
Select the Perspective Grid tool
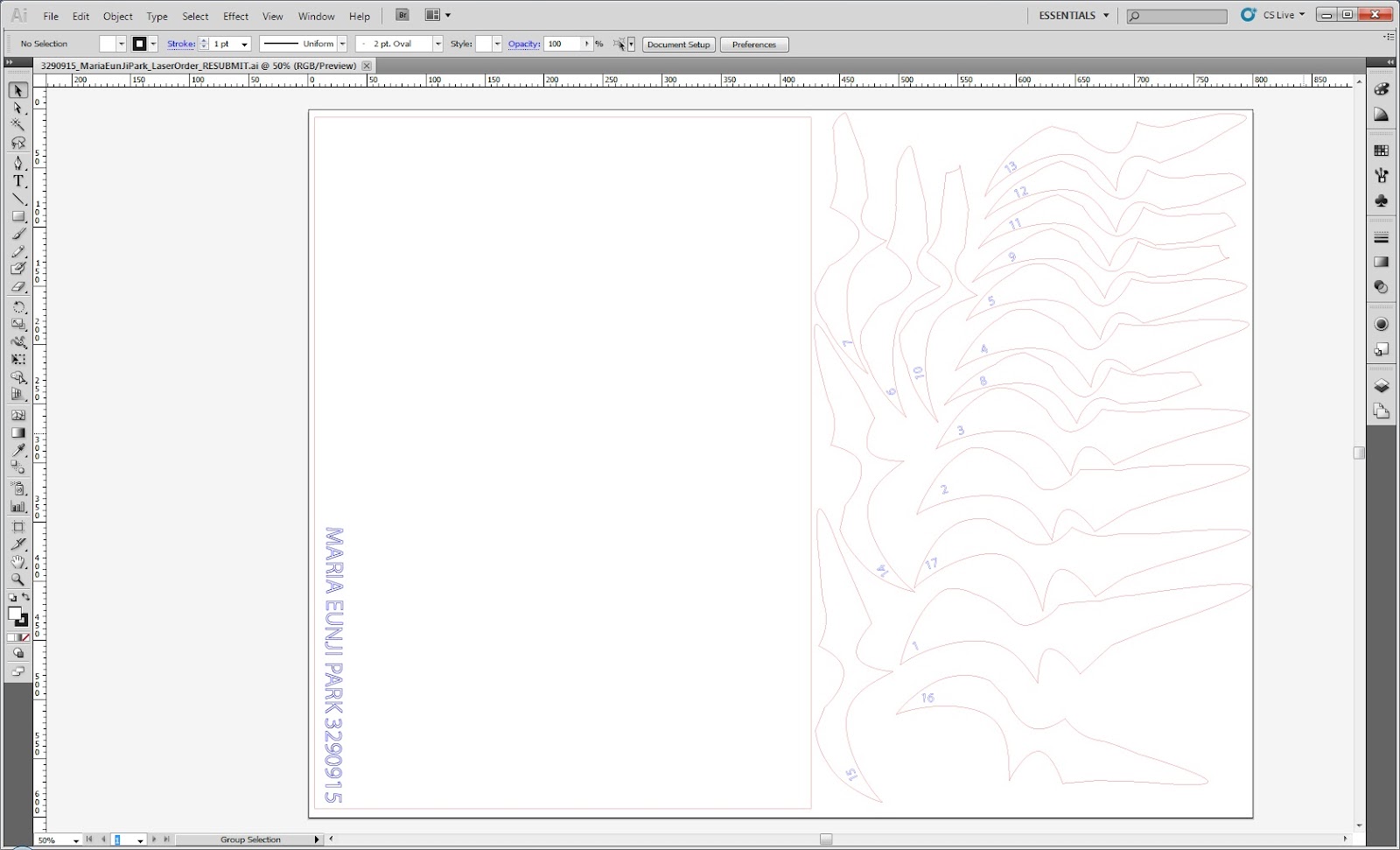pyautogui.click(x=17, y=395)
